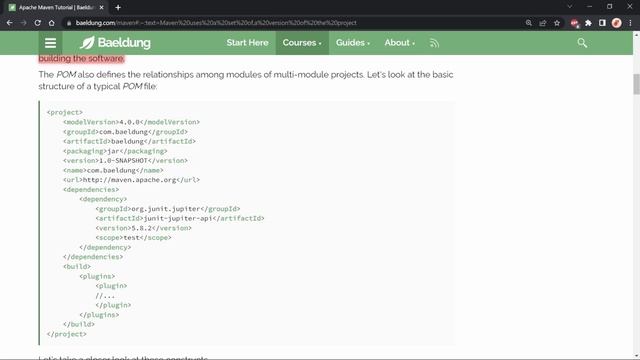Open the red ad-blocker extension icon

(575, 23)
